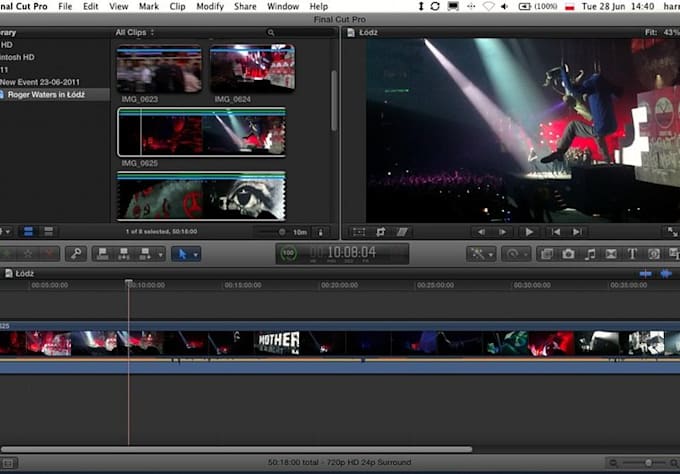Viewport: 680px width, 474px height.
Task: Open the Enhancements magic wand
Action: [x=478, y=254]
